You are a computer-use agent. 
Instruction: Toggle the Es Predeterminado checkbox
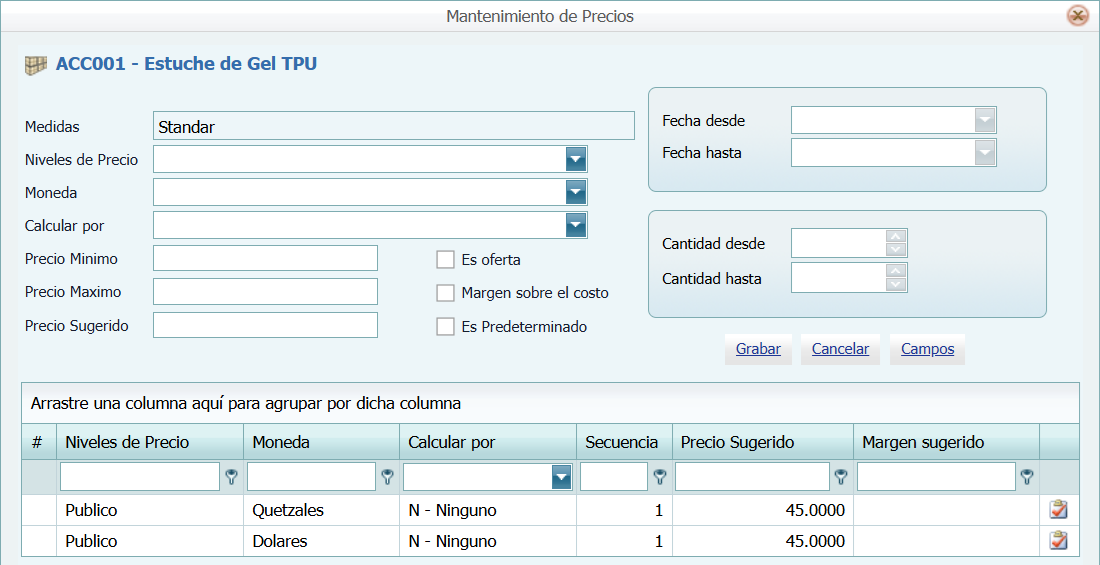(446, 326)
